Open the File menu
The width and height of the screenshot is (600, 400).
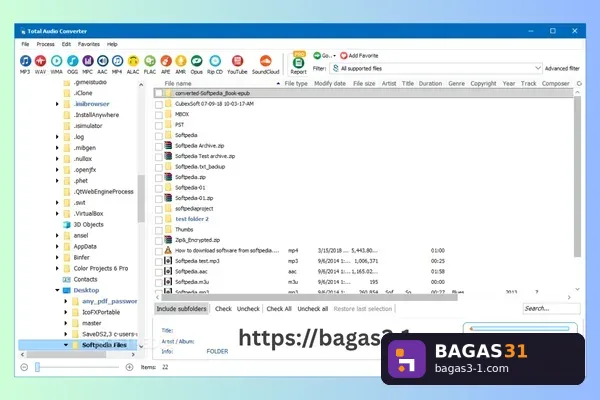point(25,44)
